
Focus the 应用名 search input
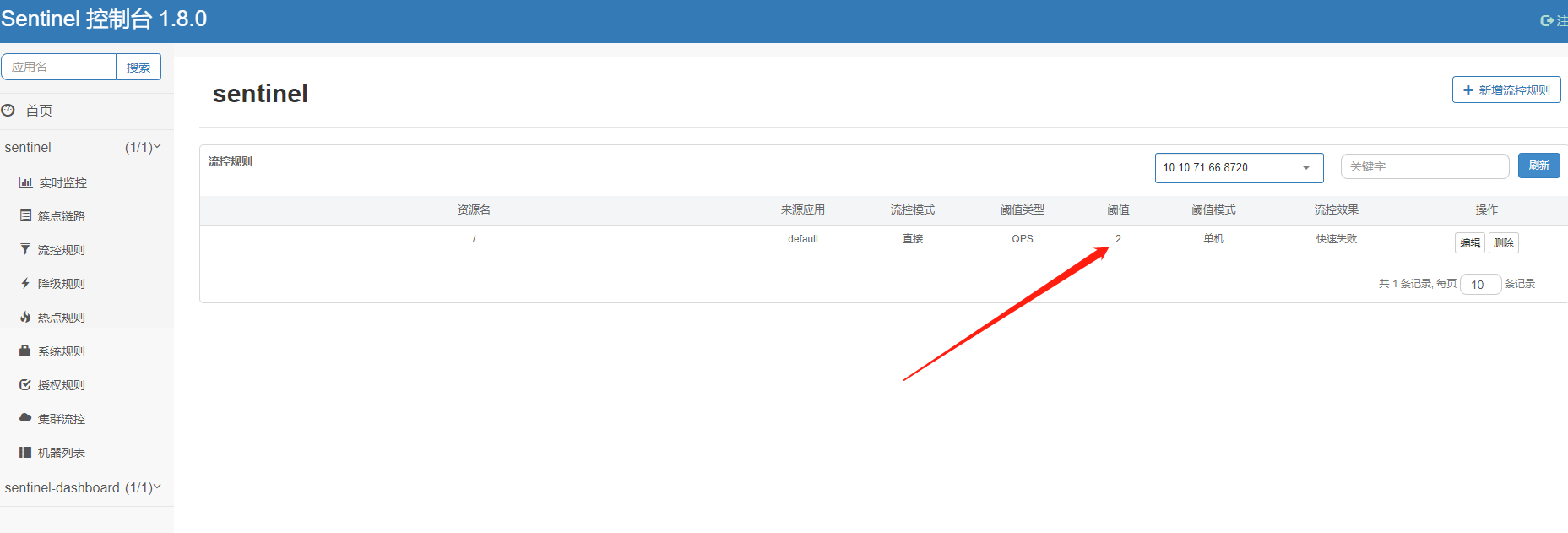coord(58,67)
